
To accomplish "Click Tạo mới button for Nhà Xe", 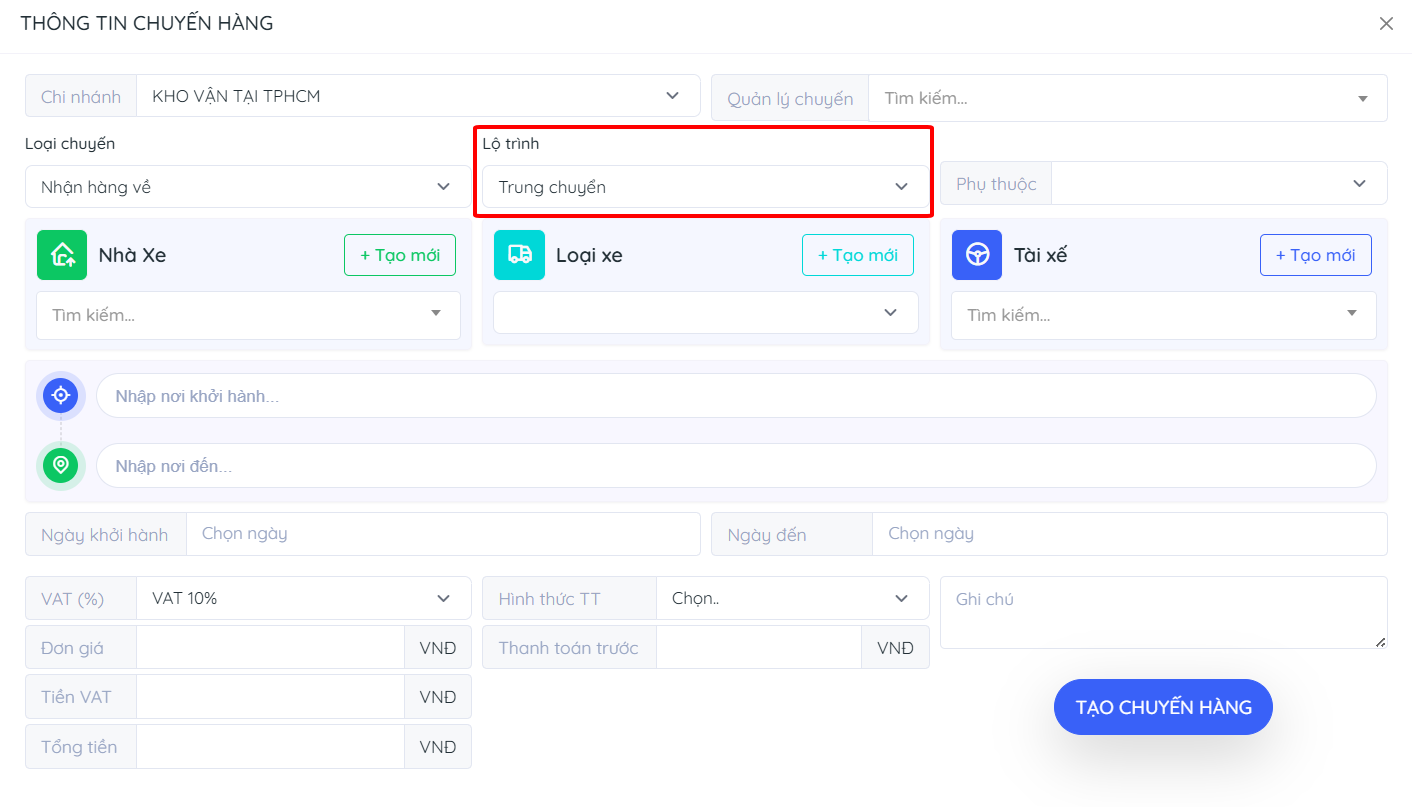I will [399, 255].
